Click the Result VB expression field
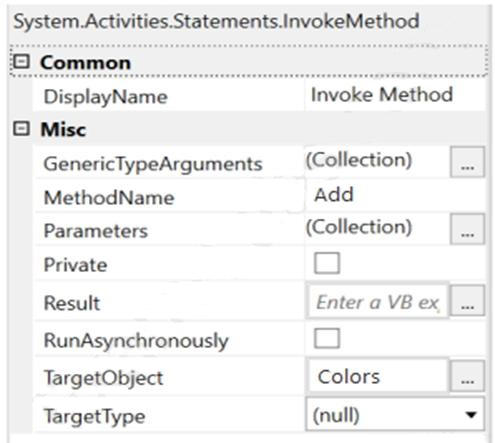Viewport: 495px width, 443px height. coord(378,301)
